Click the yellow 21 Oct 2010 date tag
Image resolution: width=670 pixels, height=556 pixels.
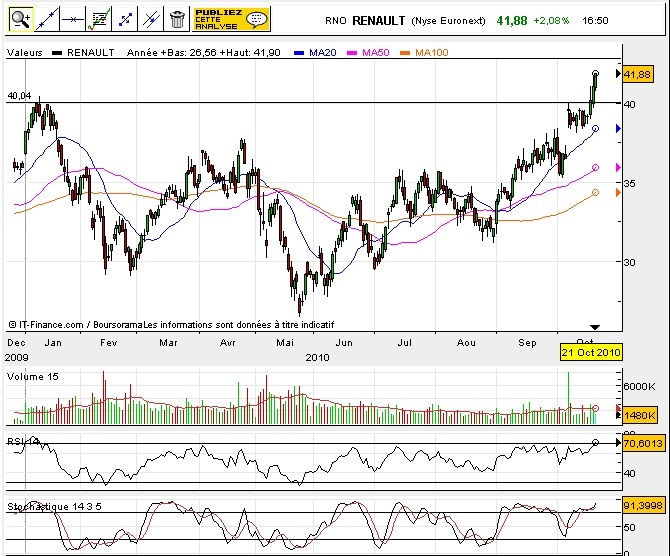(x=591, y=353)
